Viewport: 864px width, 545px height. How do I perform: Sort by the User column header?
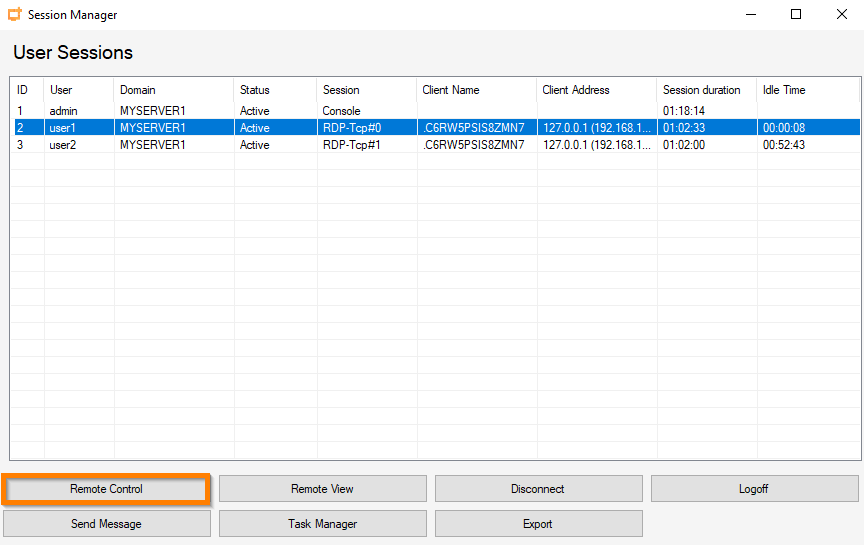pos(78,90)
